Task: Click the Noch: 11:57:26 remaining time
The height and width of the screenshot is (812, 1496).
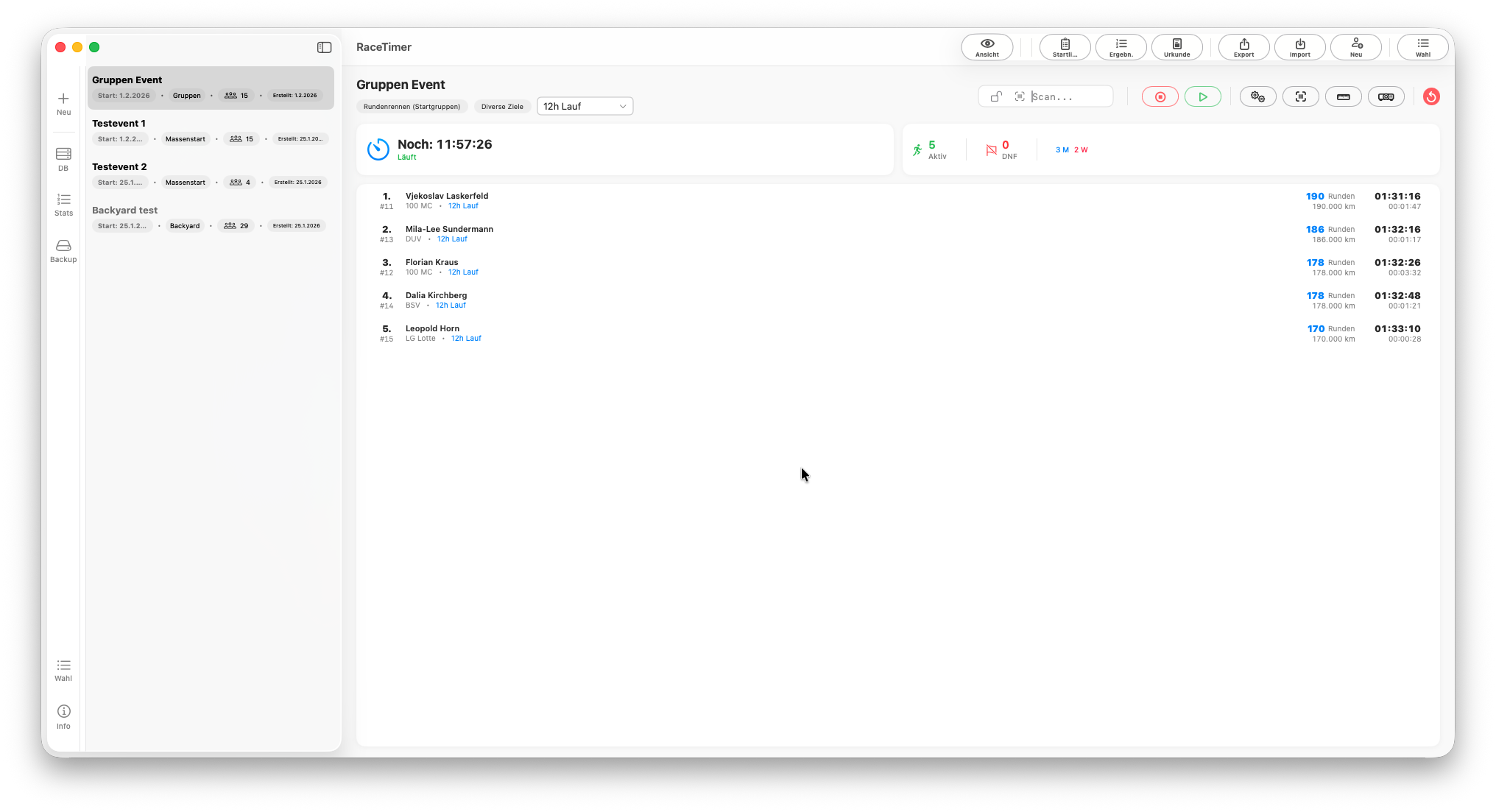Action: (445, 144)
